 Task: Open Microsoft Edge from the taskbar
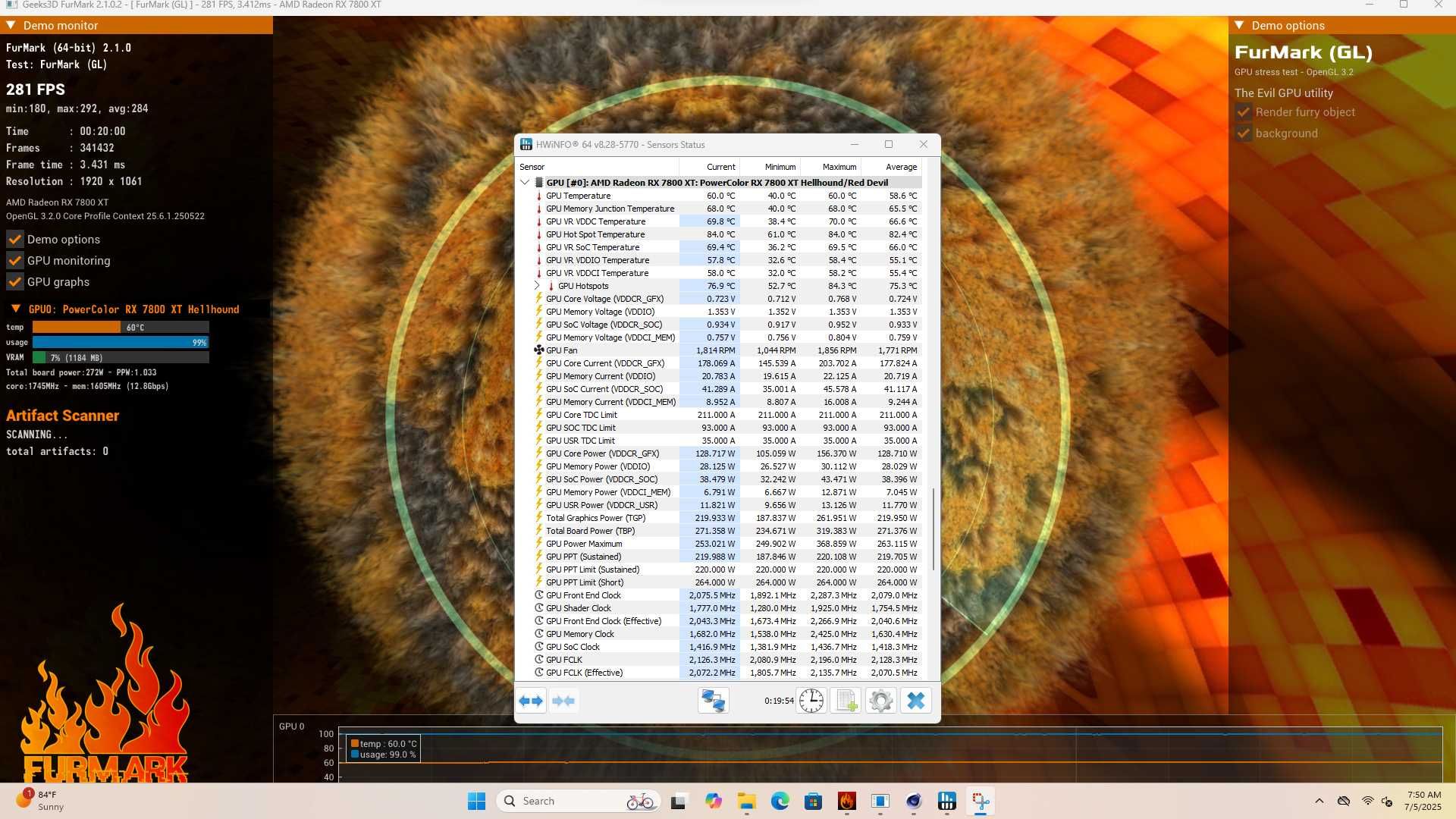[780, 801]
